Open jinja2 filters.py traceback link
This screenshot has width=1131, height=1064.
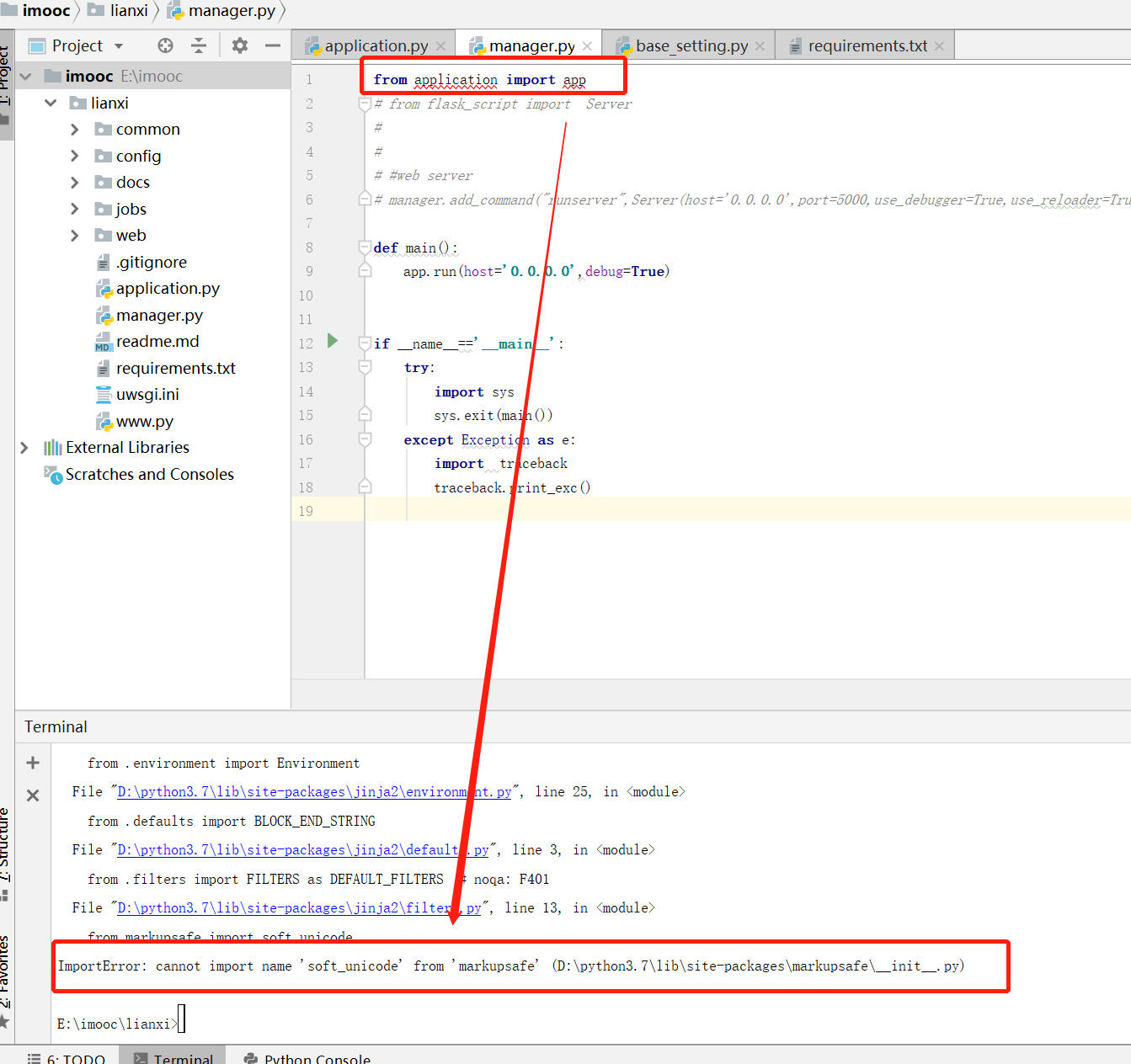click(299, 908)
